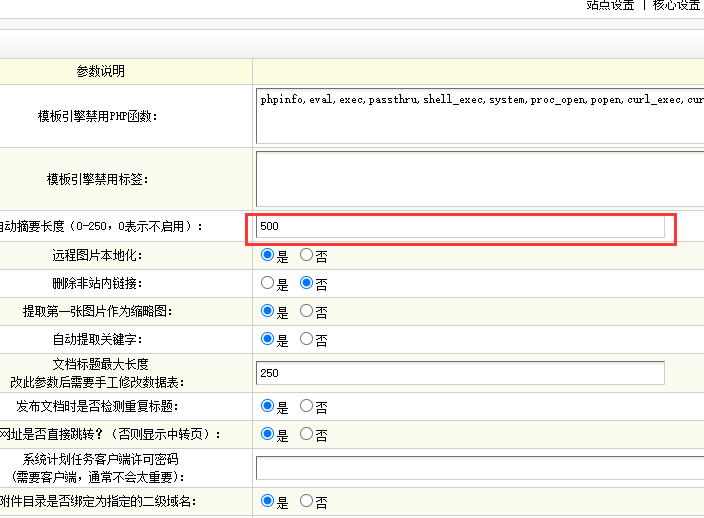Click the 模板引擎禁用PHP函数 text area
This screenshot has width=704, height=518.
click(x=480, y=116)
